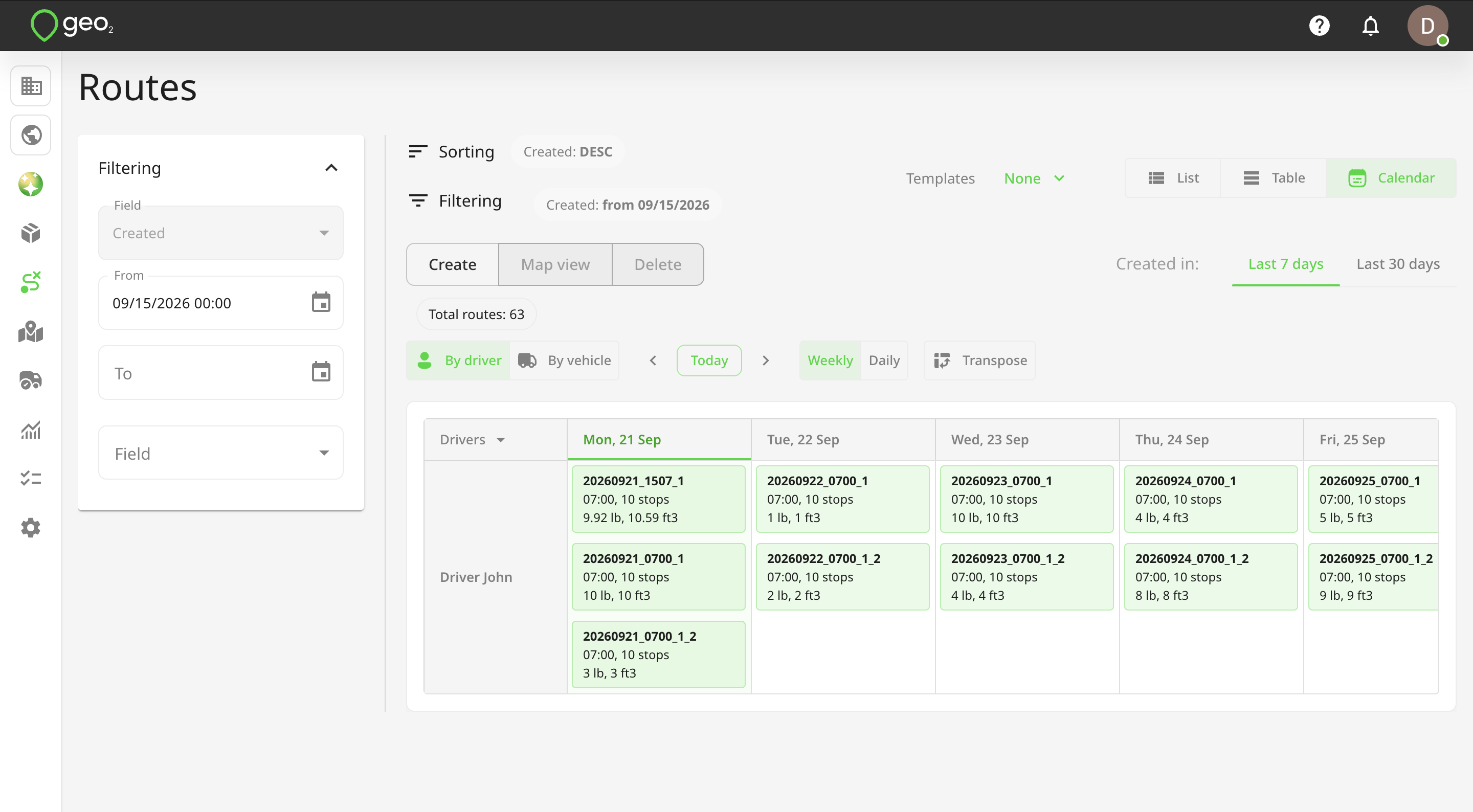
Task: Open the settings gear sidebar icon
Action: (31, 527)
